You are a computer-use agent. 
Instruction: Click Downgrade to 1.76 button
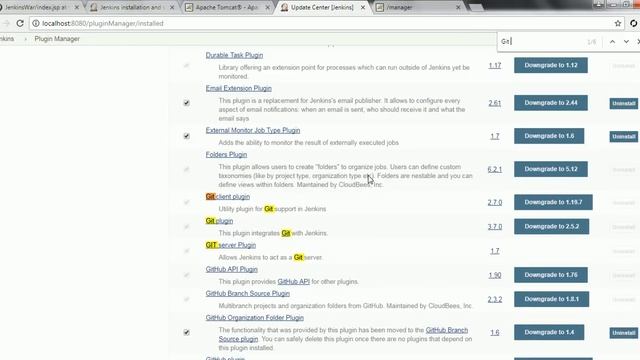[551, 275]
